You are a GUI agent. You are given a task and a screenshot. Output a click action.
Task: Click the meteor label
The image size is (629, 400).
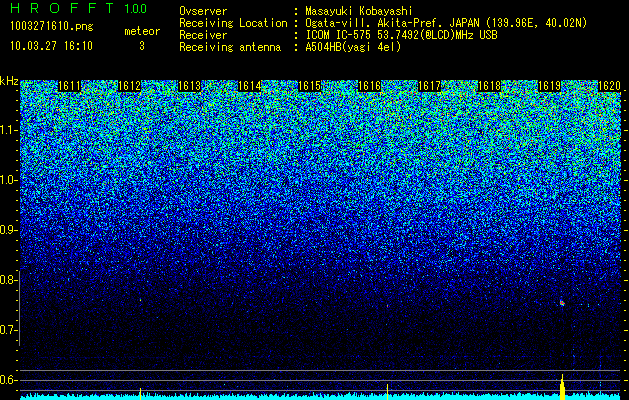click(x=142, y=31)
